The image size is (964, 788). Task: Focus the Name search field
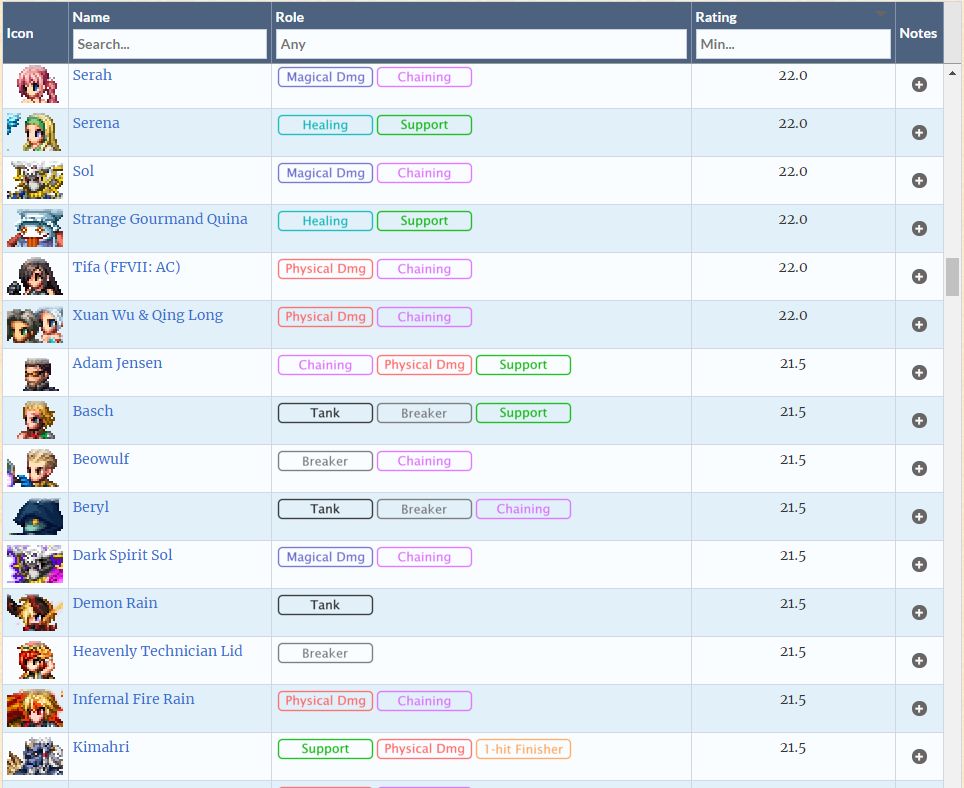[170, 44]
